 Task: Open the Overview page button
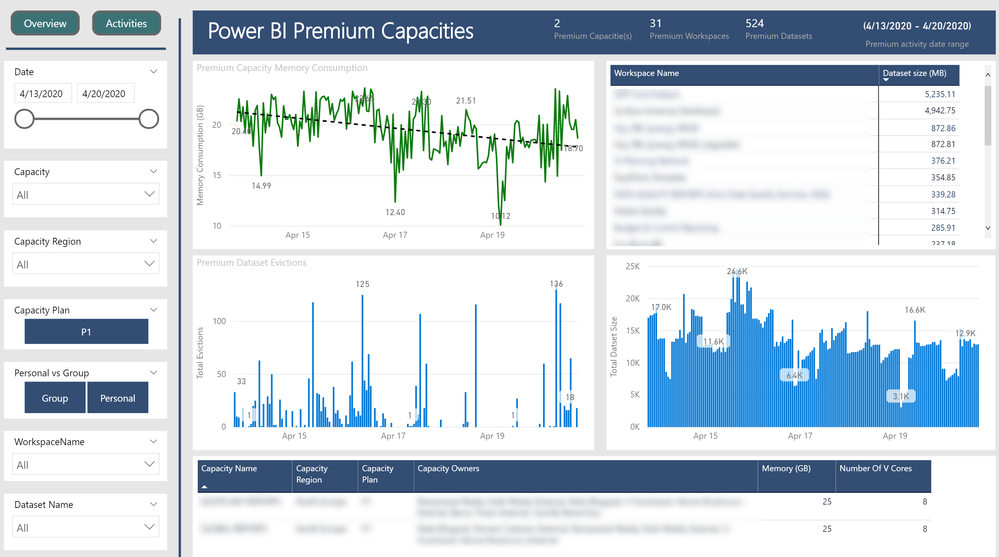[45, 24]
